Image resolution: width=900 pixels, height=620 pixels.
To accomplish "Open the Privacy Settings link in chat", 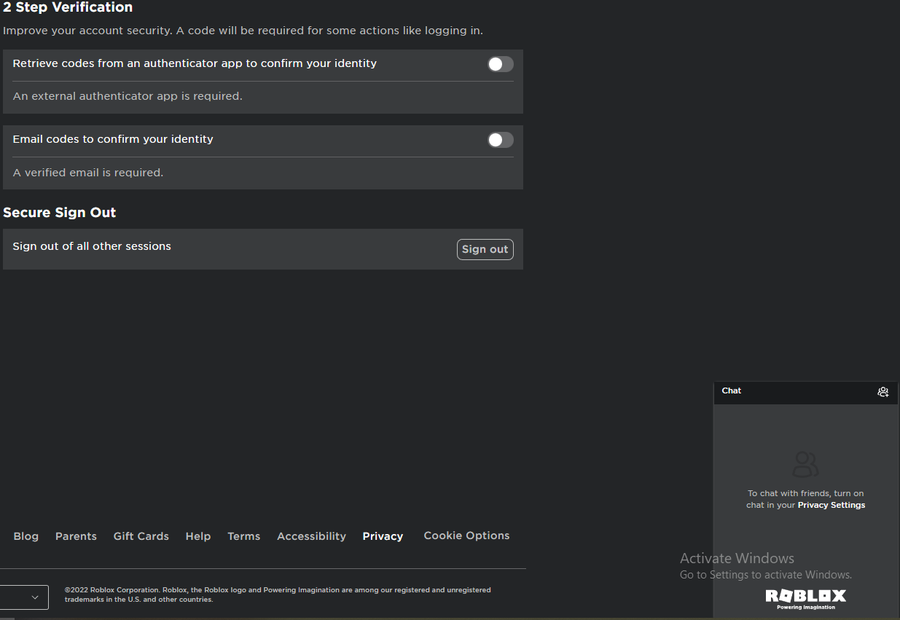I will point(831,505).
